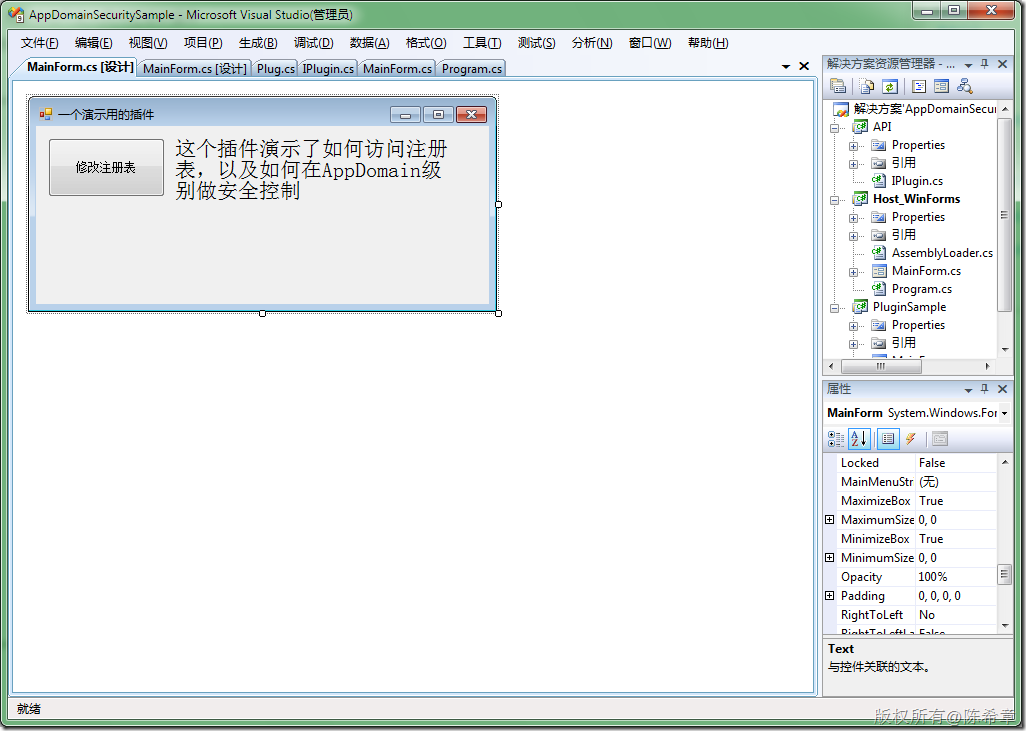Switch property grid to Categorized view
Viewport: 1026px width, 731px height.
coord(836,438)
